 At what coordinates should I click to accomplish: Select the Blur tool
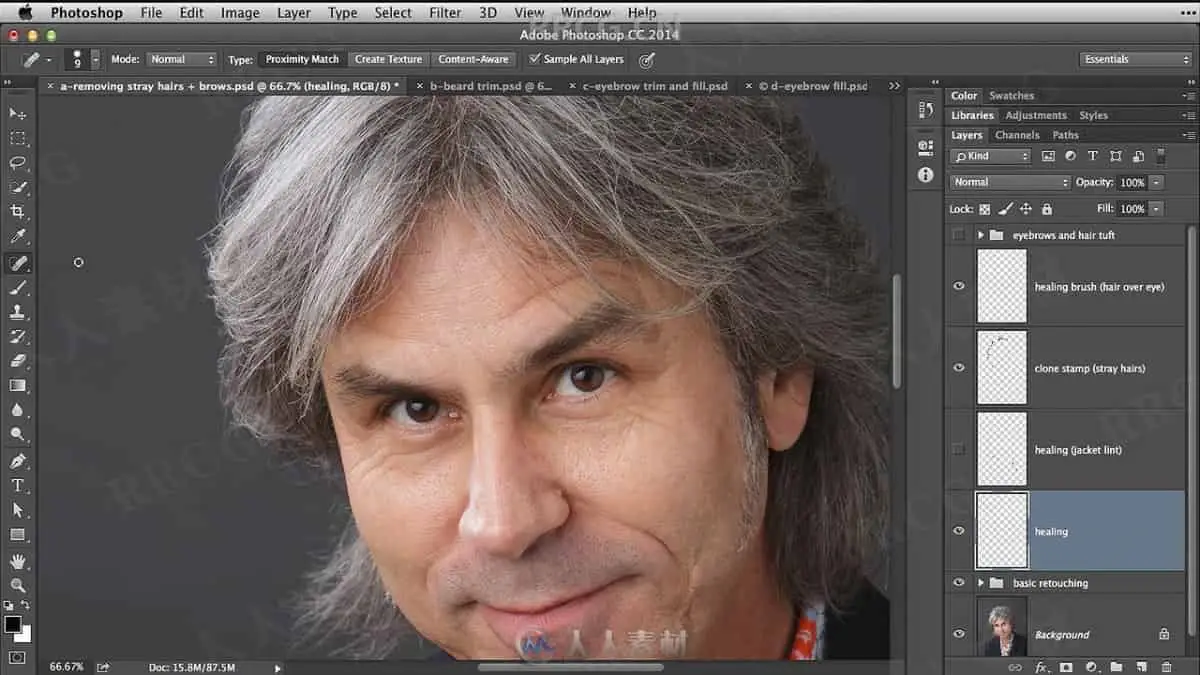tap(17, 410)
